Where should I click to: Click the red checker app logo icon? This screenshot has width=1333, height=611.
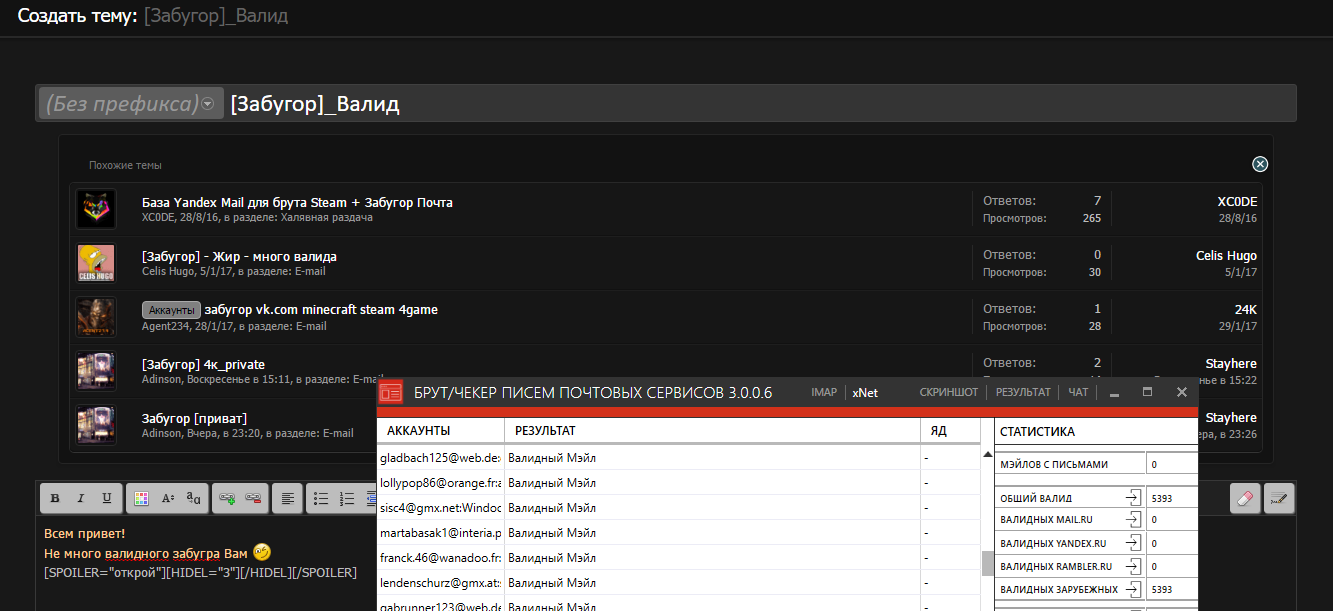coord(391,393)
